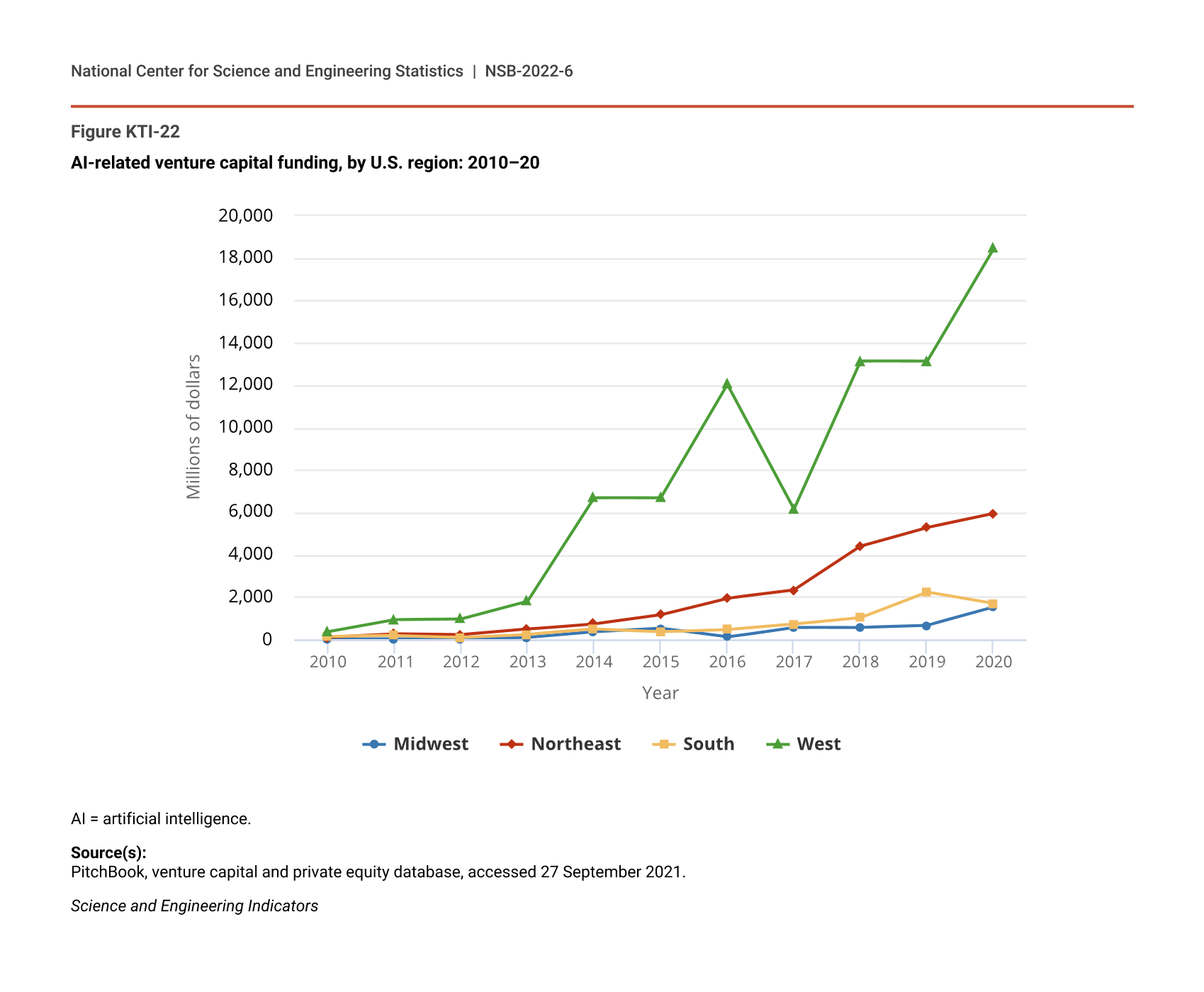Click the Millions of dollars axis title
This screenshot has width=1204, height=992.
193,427
